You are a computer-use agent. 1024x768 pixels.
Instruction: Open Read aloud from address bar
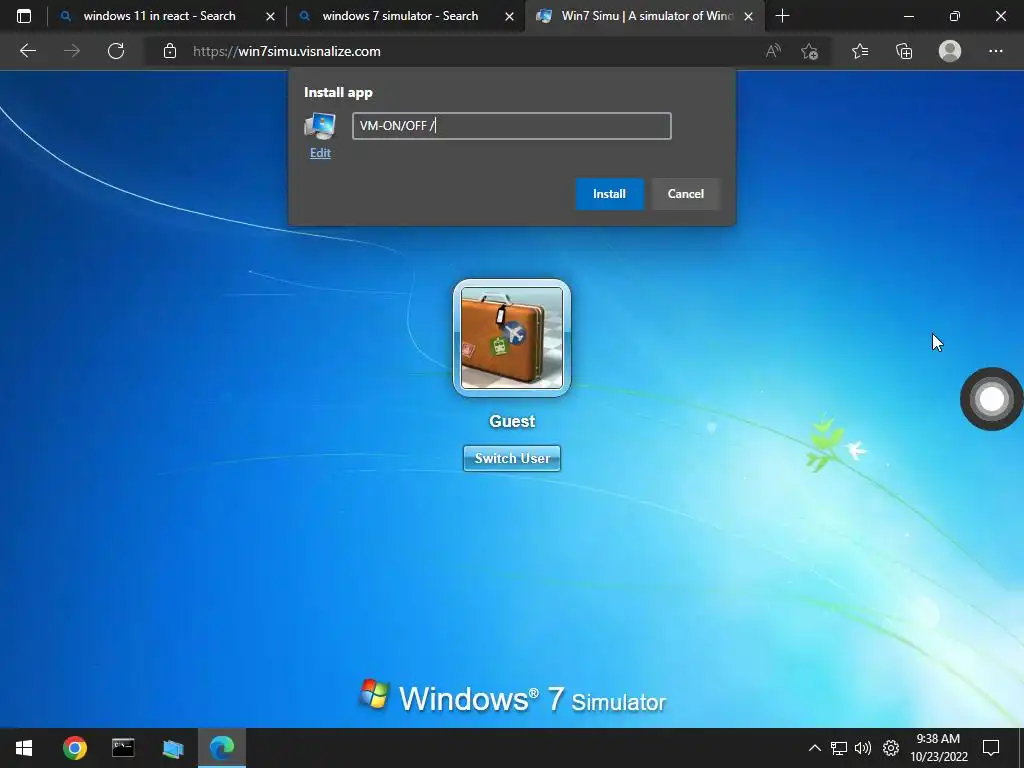click(773, 51)
